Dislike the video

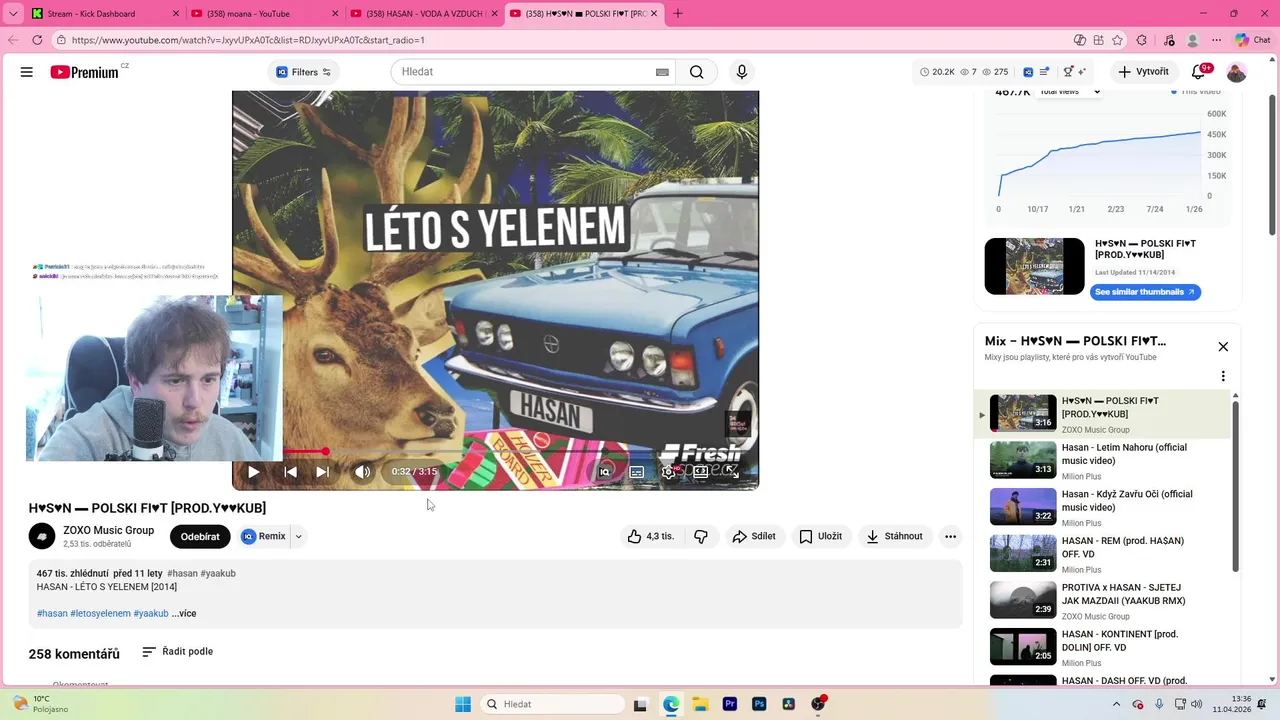pyautogui.click(x=701, y=536)
